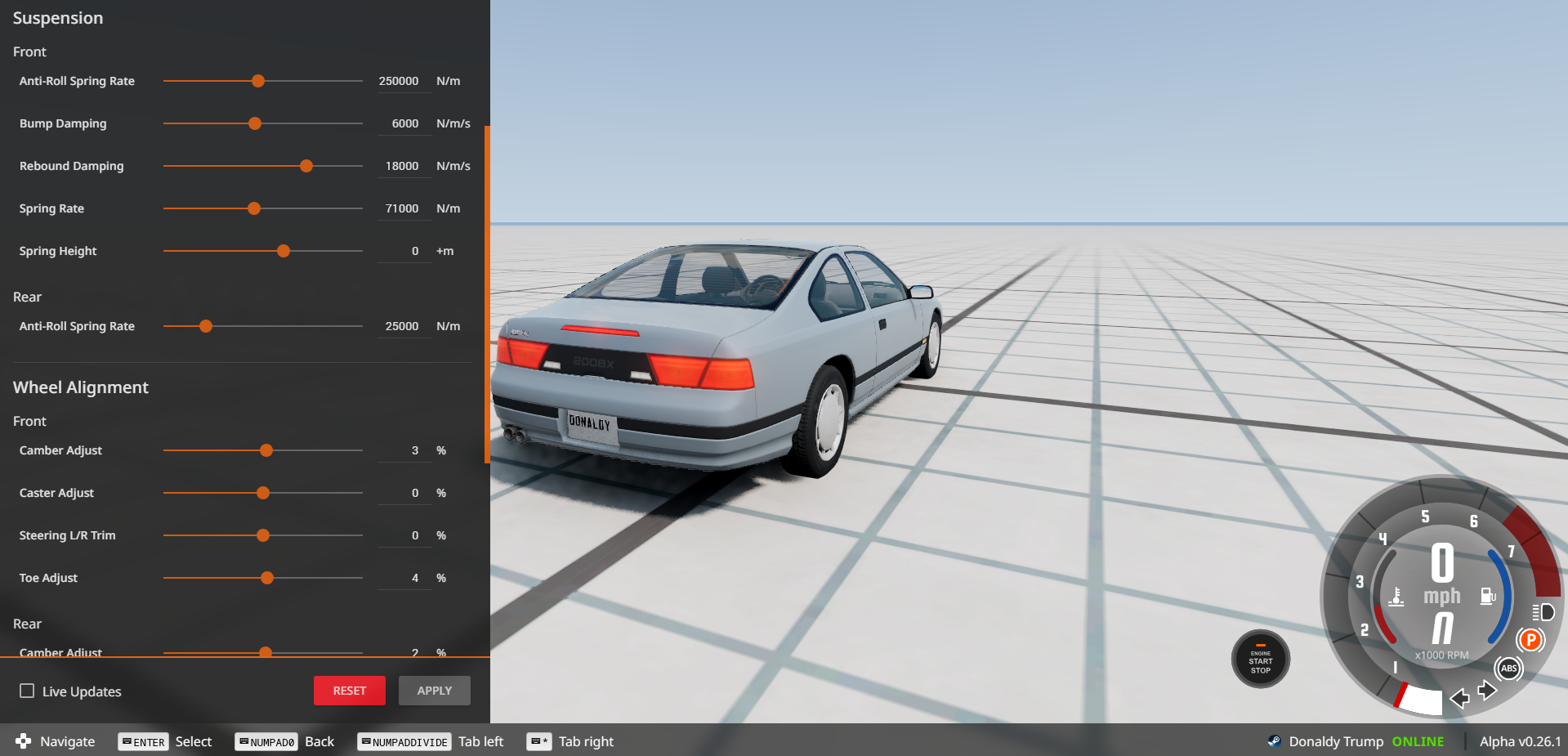The image size is (1568, 756).
Task: Click the Rebound Damping slider handle
Action: tap(306, 166)
